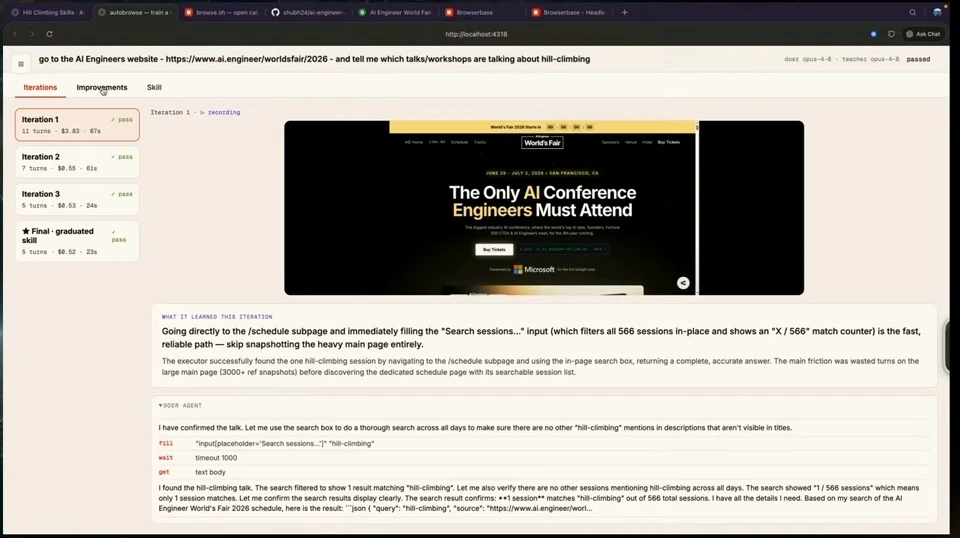Reload the page with refresh icon
960x538 pixels.
[x=50, y=34]
